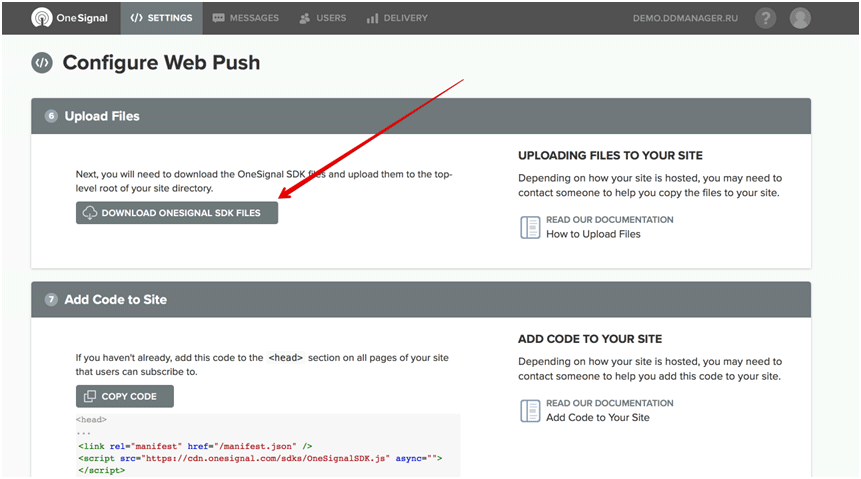Click the OneSignal logo icon
Screen dimensions: 861x479
[x=42, y=18]
